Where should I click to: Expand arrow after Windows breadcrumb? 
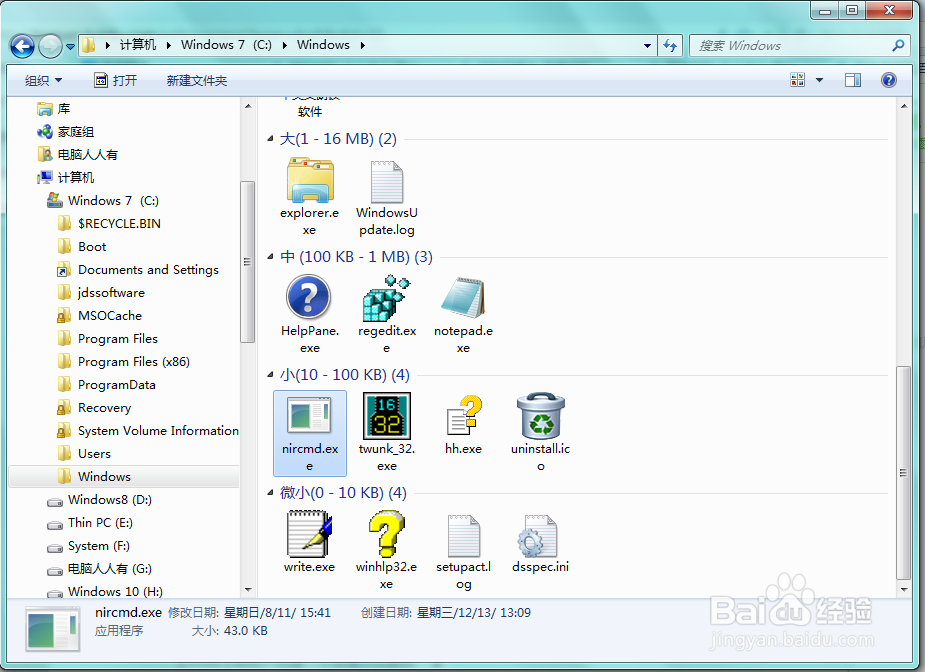362,45
